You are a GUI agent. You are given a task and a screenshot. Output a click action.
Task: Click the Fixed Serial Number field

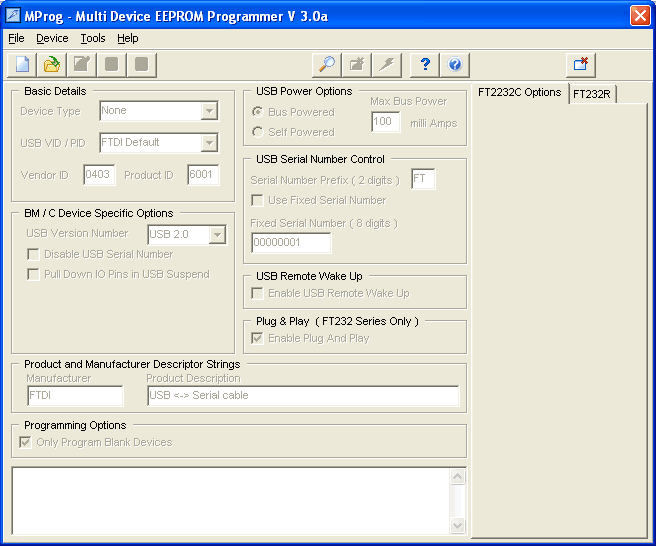(291, 243)
